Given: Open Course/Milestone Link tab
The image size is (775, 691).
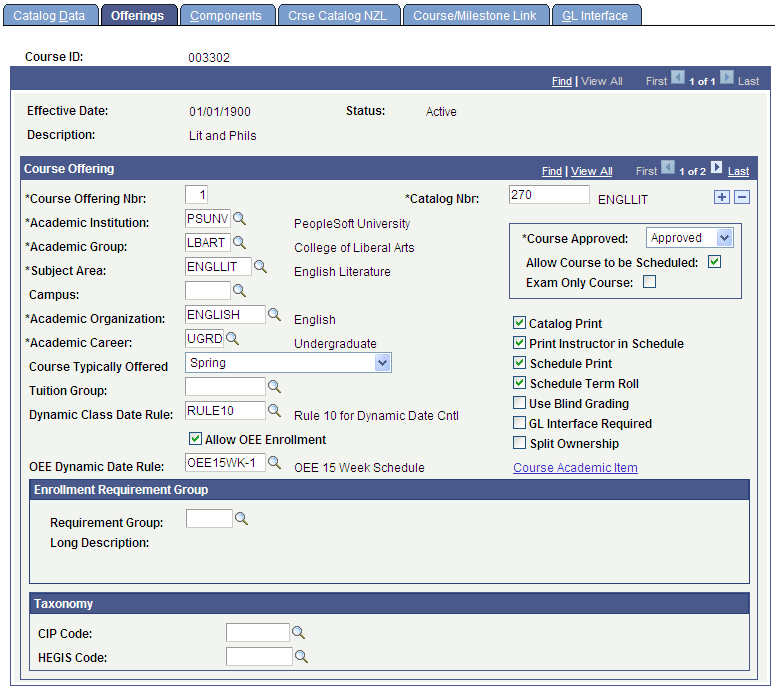Looking at the screenshot, I should coord(474,15).
